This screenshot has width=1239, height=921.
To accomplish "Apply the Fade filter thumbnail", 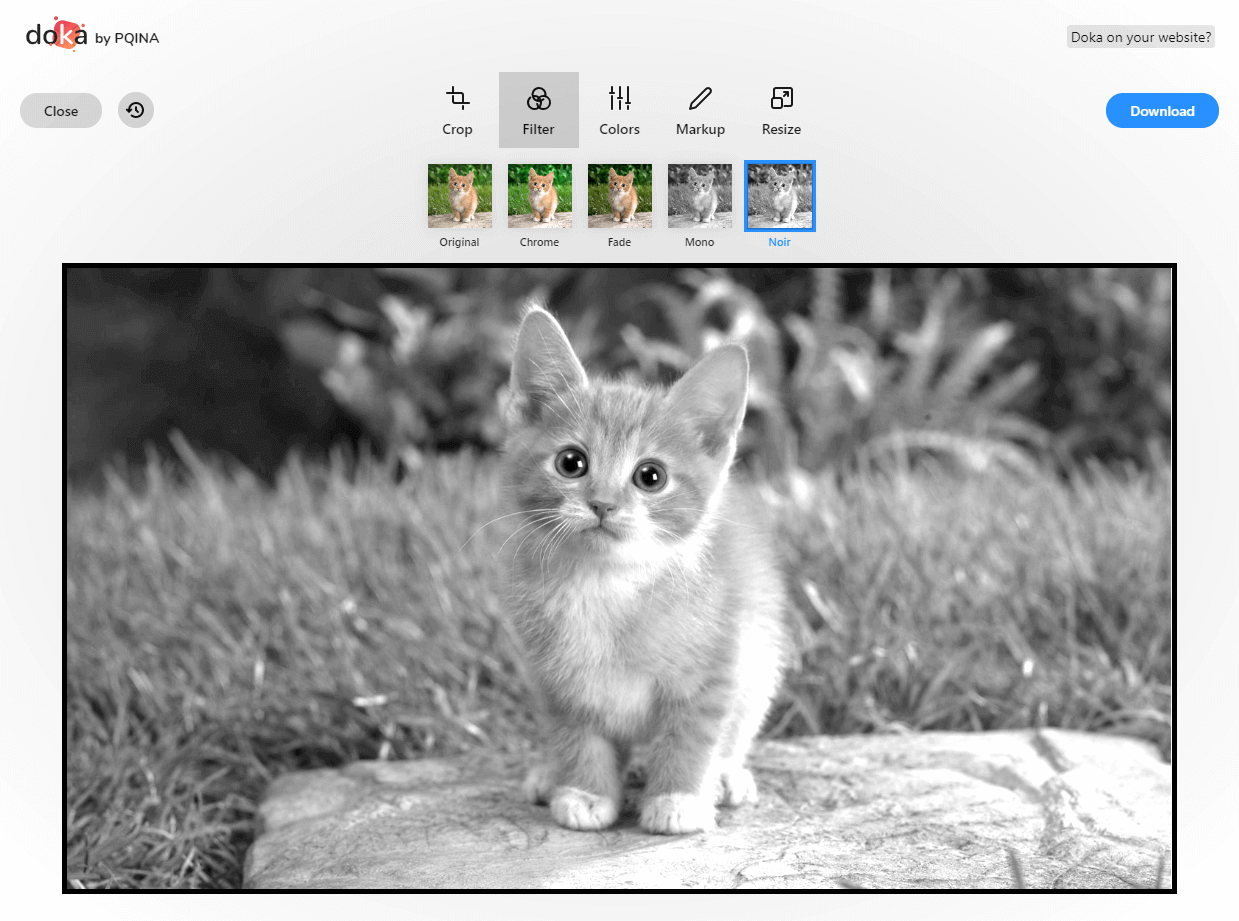I will (x=620, y=196).
